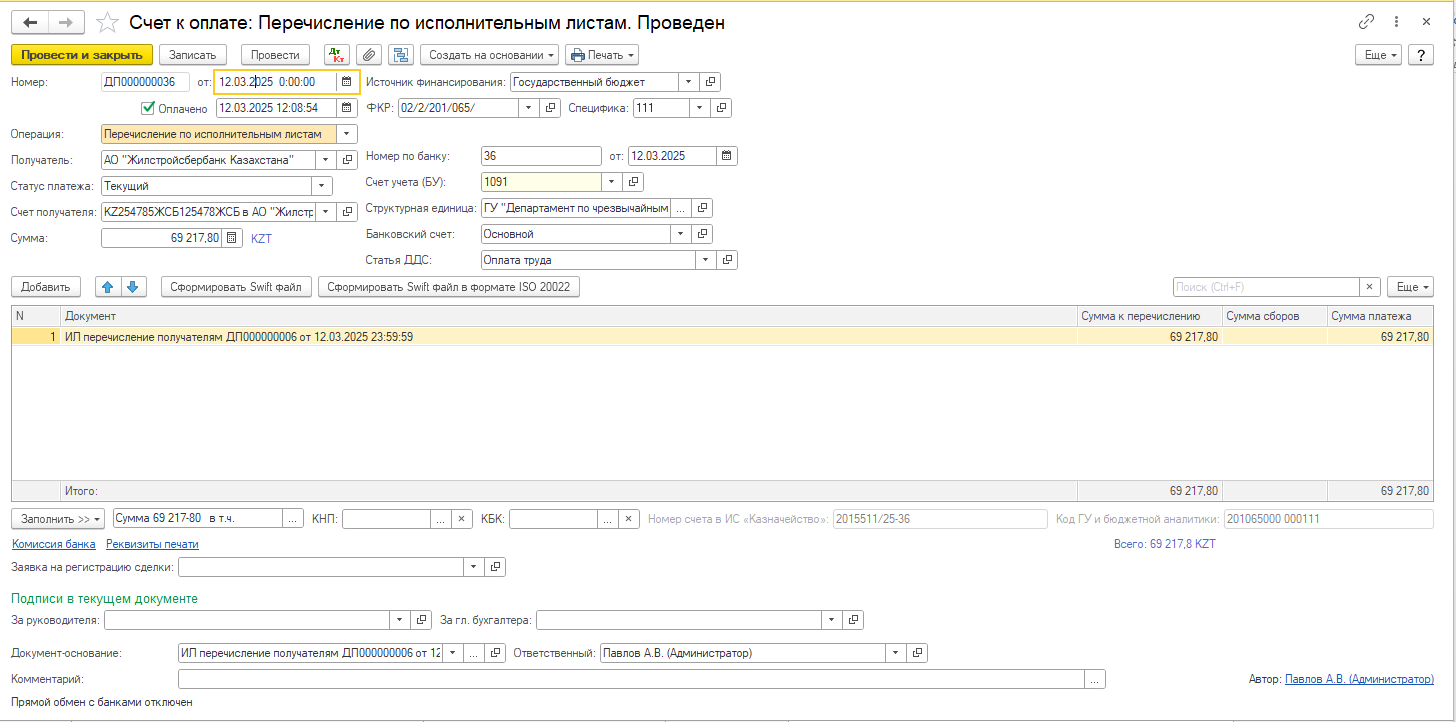Open the Статус платежа dropdown
Image resolution: width=1456 pixels, height=722 pixels.
point(321,186)
